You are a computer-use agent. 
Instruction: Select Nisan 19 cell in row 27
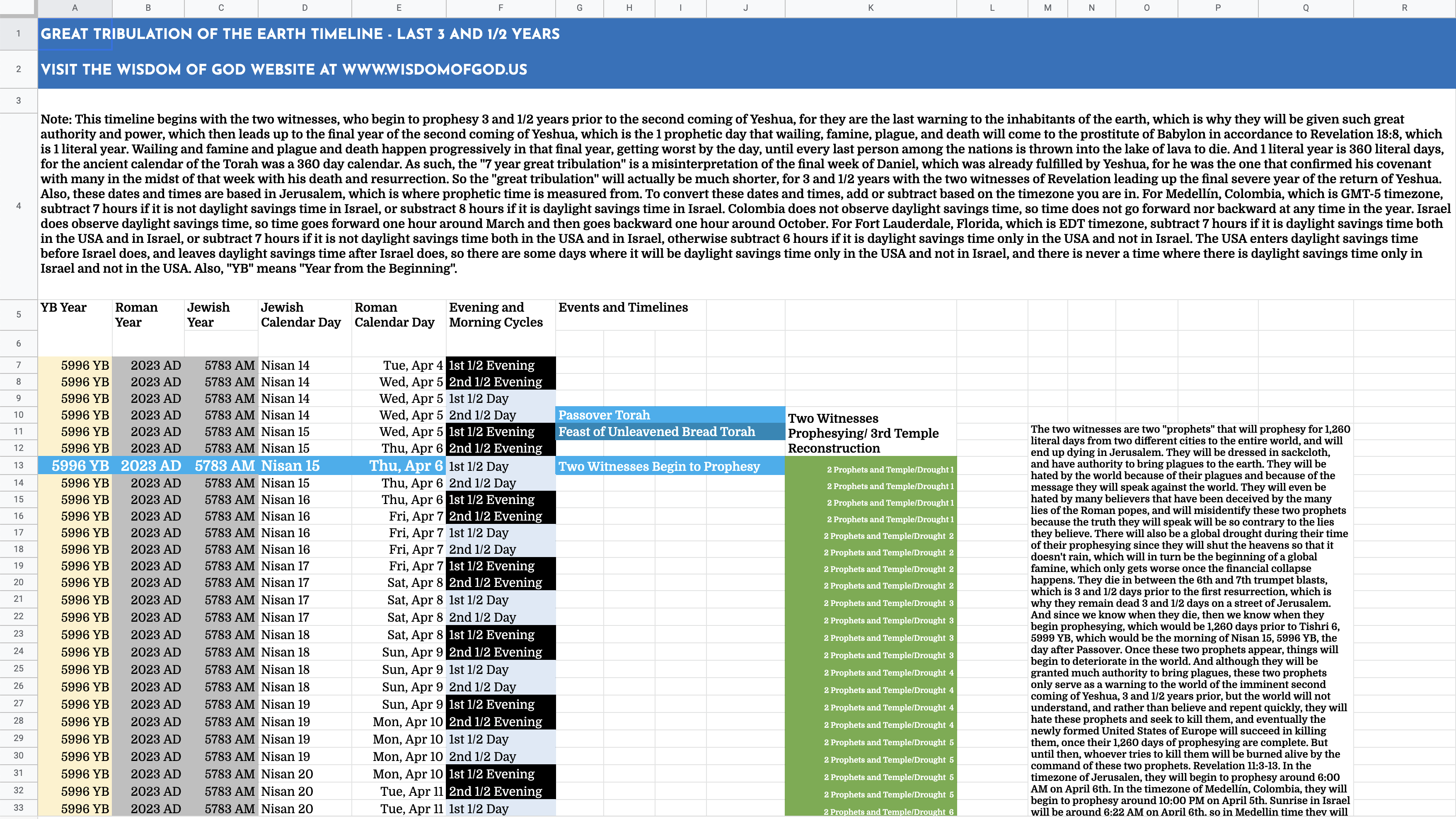click(305, 704)
